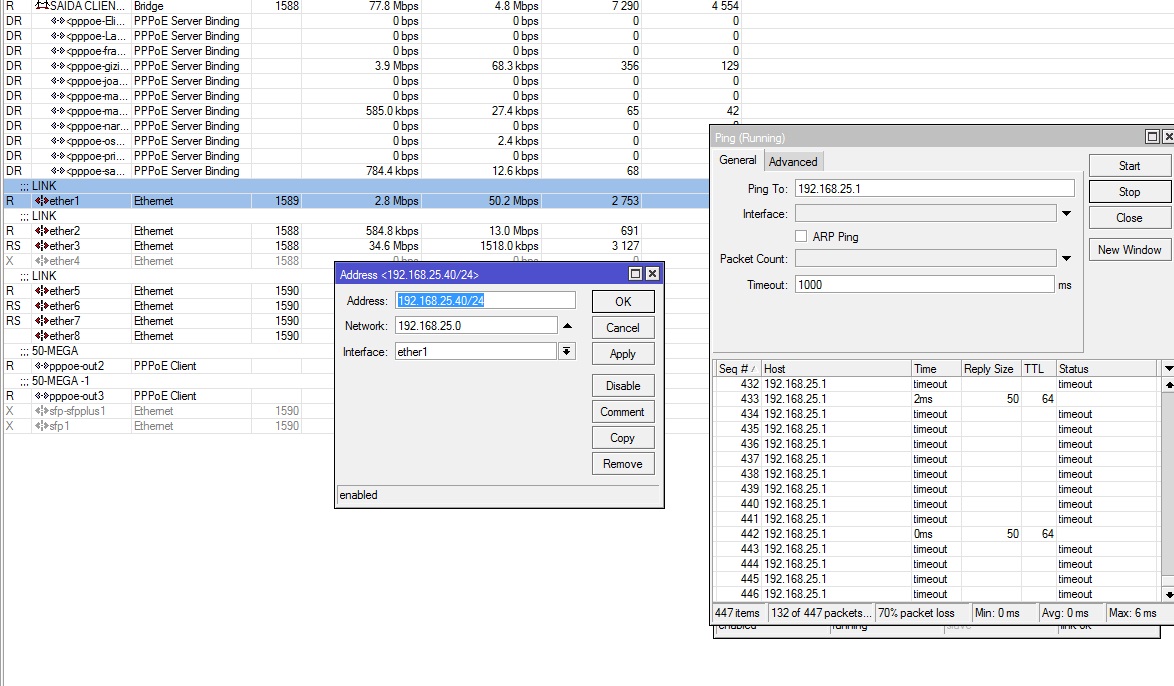Click the pppoe-out2 client icon
Viewport: 1174px width, 686px height.
coord(41,365)
